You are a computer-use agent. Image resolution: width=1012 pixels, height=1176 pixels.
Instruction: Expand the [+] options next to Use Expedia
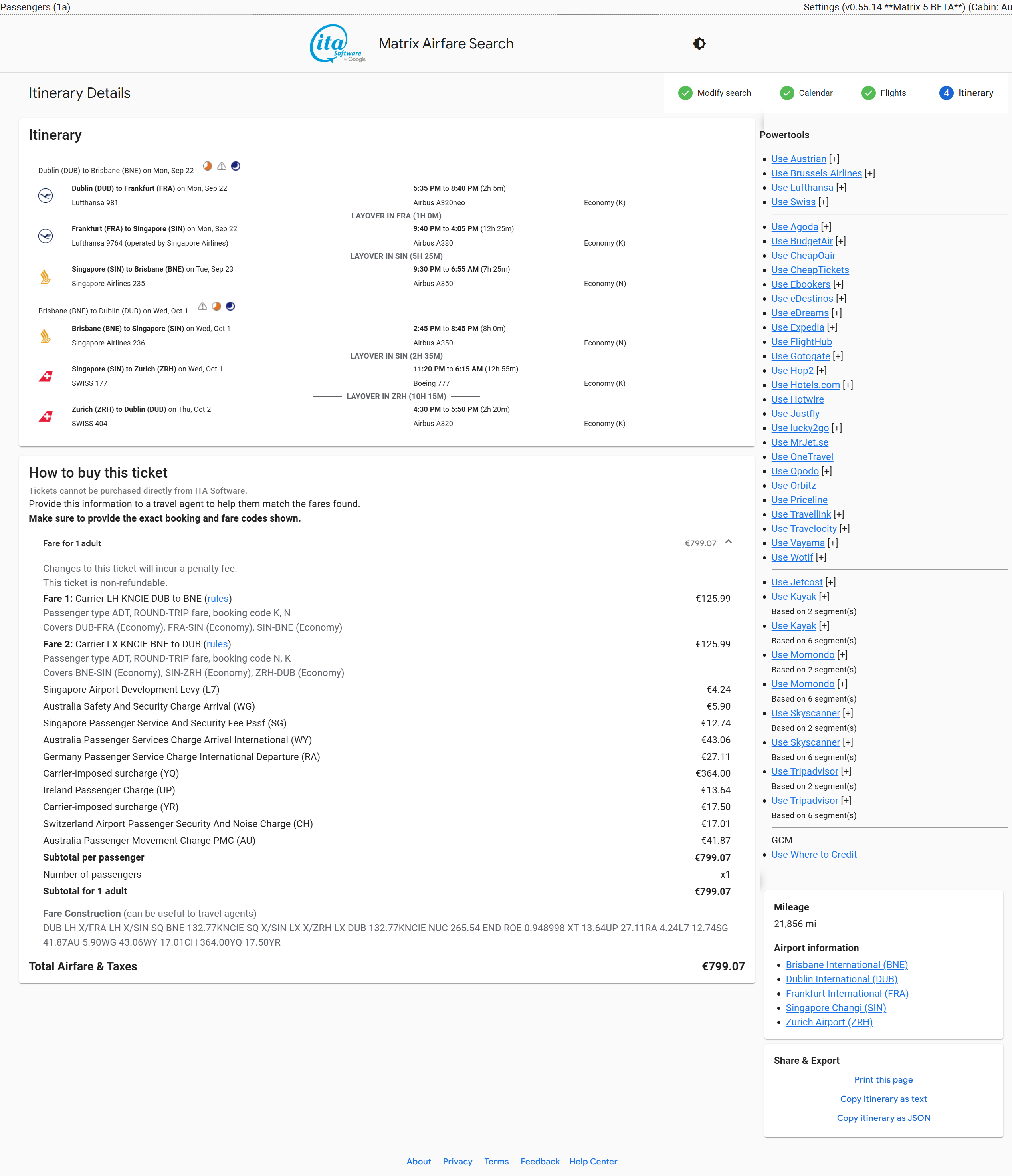tap(832, 327)
